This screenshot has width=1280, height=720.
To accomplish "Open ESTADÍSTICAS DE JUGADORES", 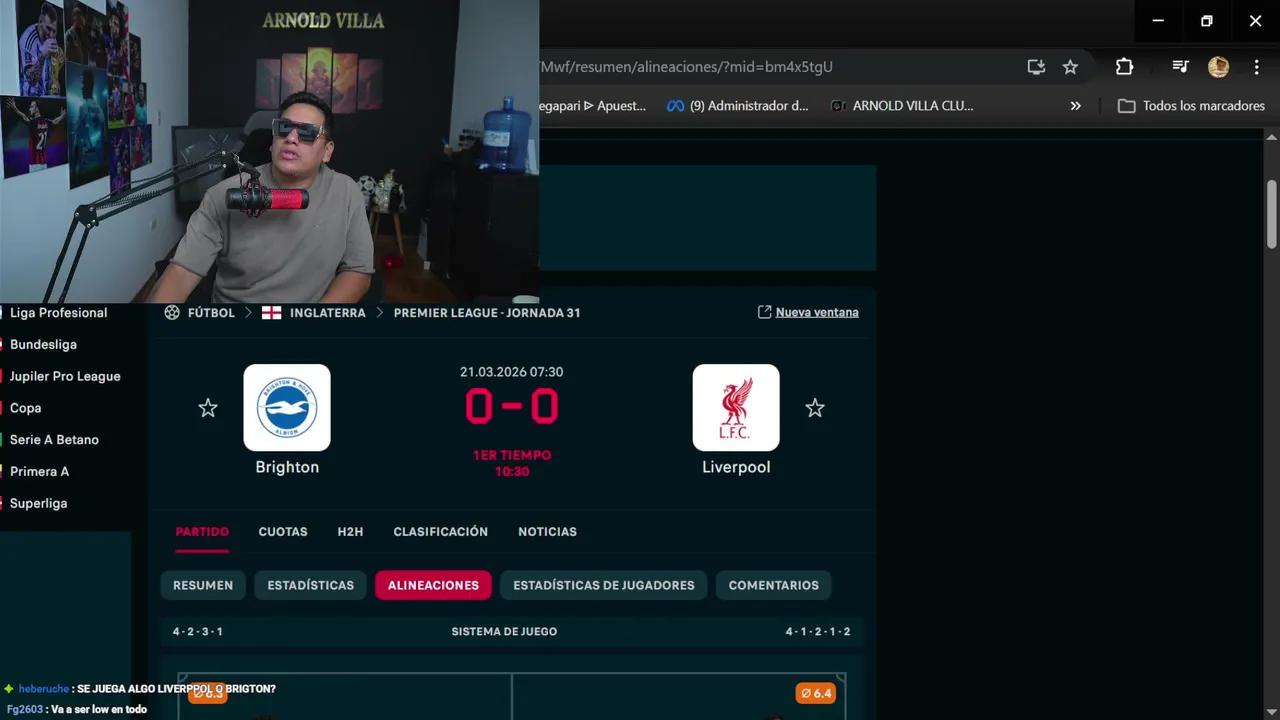I will coord(604,585).
